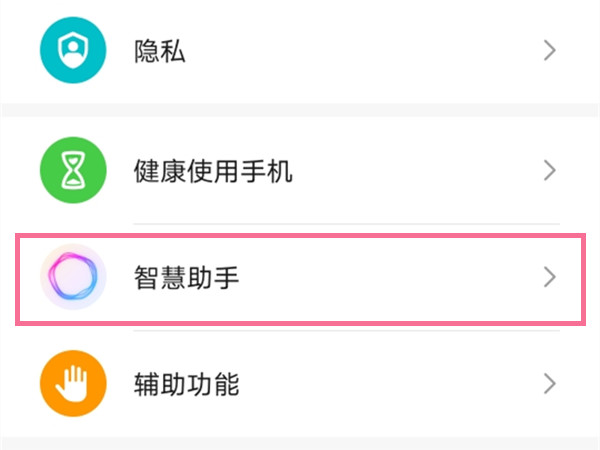Viewport: 600px width, 450px height.
Task: Choose the 智慧助手 text entry
Action: pyautogui.click(x=187, y=277)
